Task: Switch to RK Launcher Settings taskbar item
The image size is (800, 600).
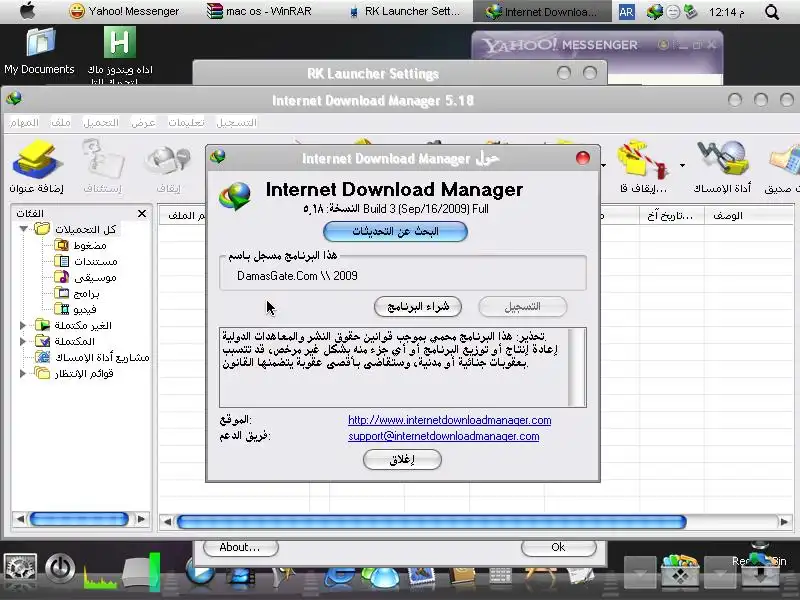Action: [405, 11]
